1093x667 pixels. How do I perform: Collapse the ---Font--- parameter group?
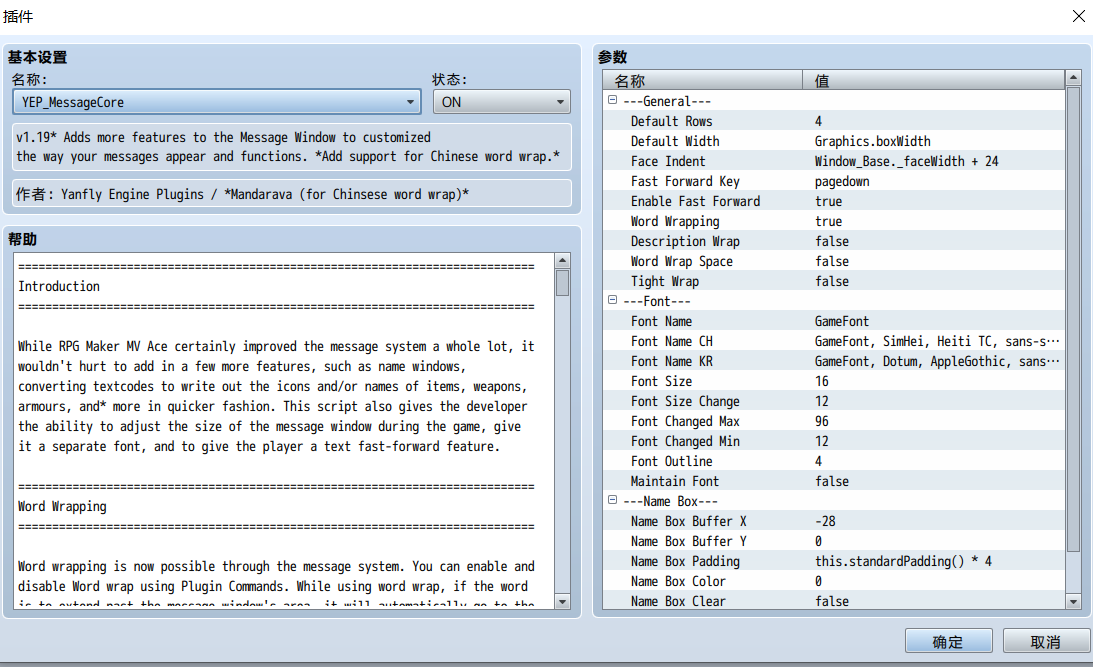[x=612, y=300]
